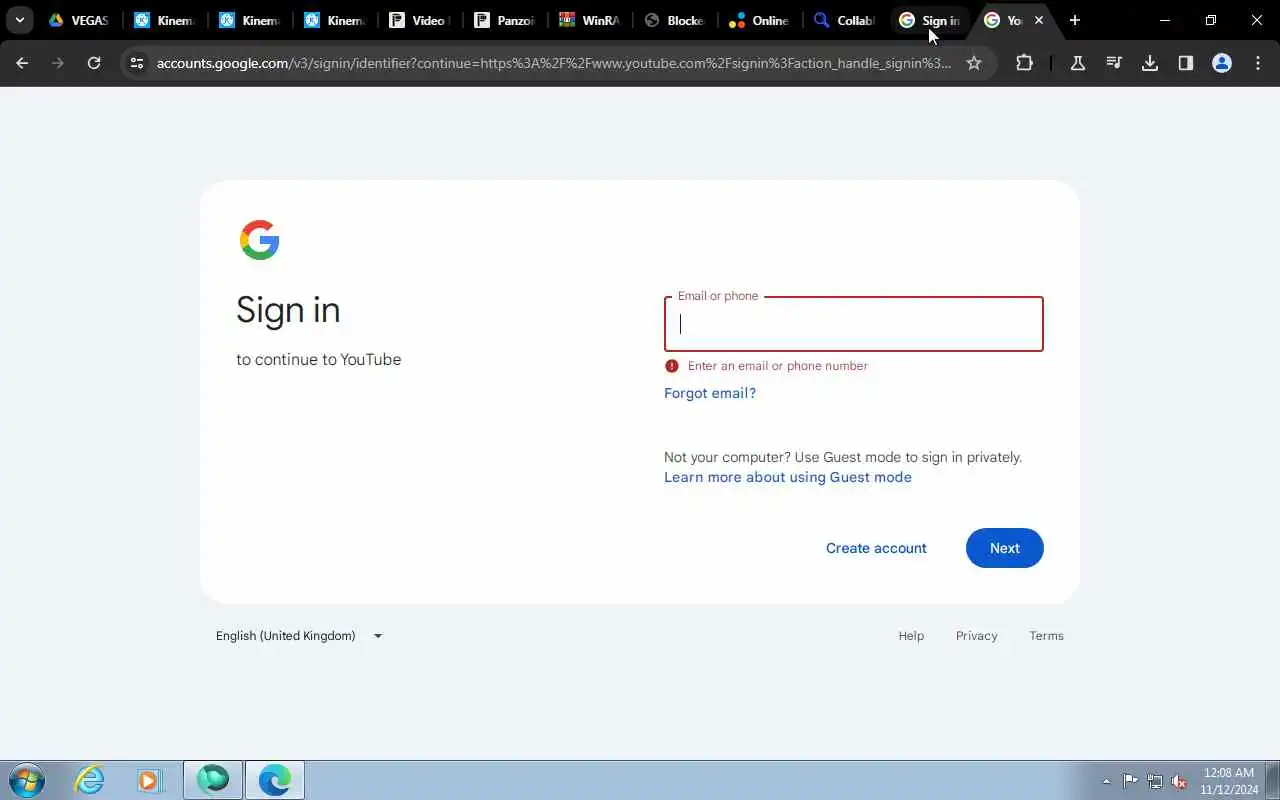The width and height of the screenshot is (1280, 800).
Task: Minimize the Chrome window
Action: click(1165, 20)
